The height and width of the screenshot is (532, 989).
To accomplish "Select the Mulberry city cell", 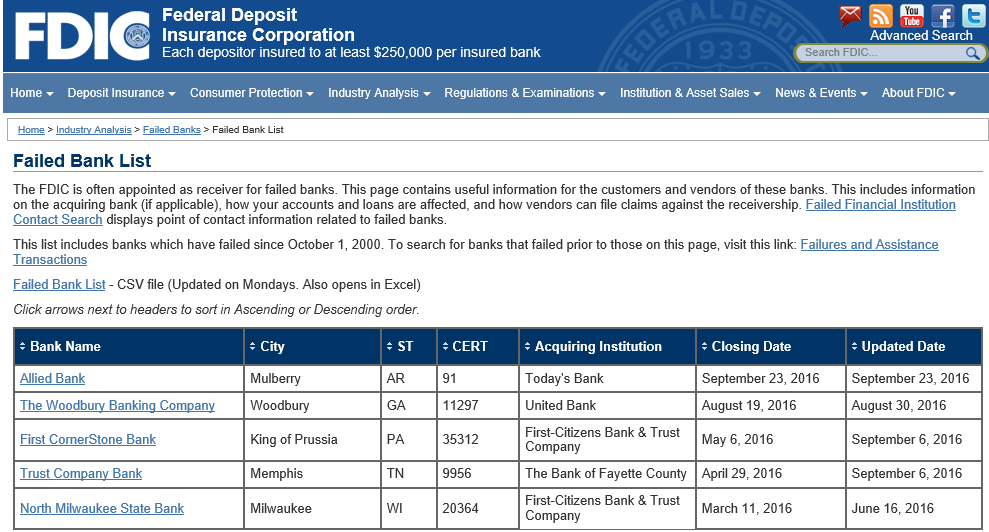I will pos(312,379).
